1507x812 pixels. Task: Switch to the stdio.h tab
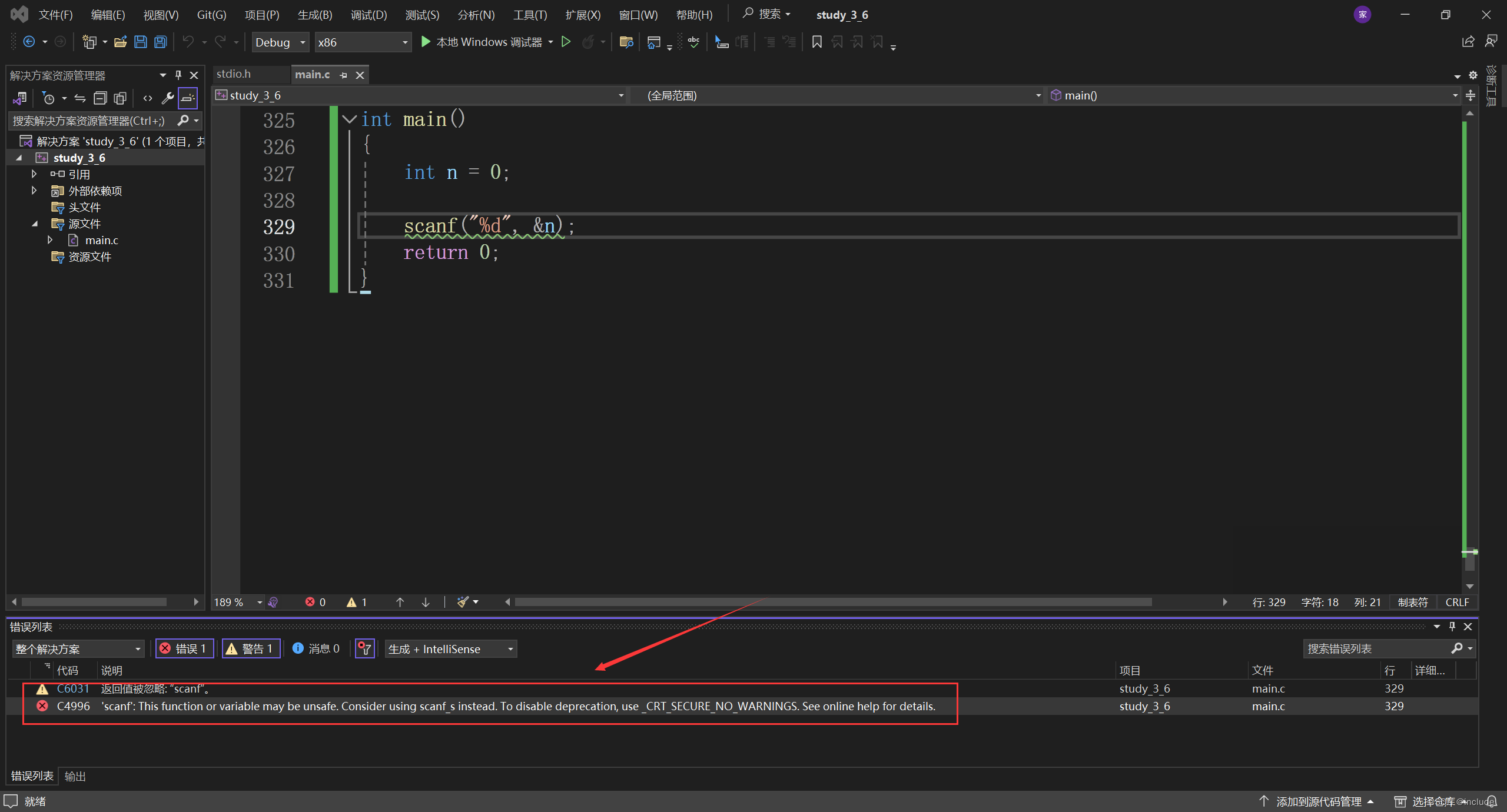234,74
